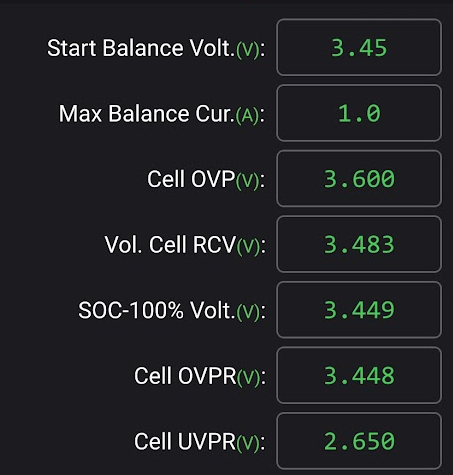Edit the Start Balance Volt. value 3.45

click(x=359, y=47)
